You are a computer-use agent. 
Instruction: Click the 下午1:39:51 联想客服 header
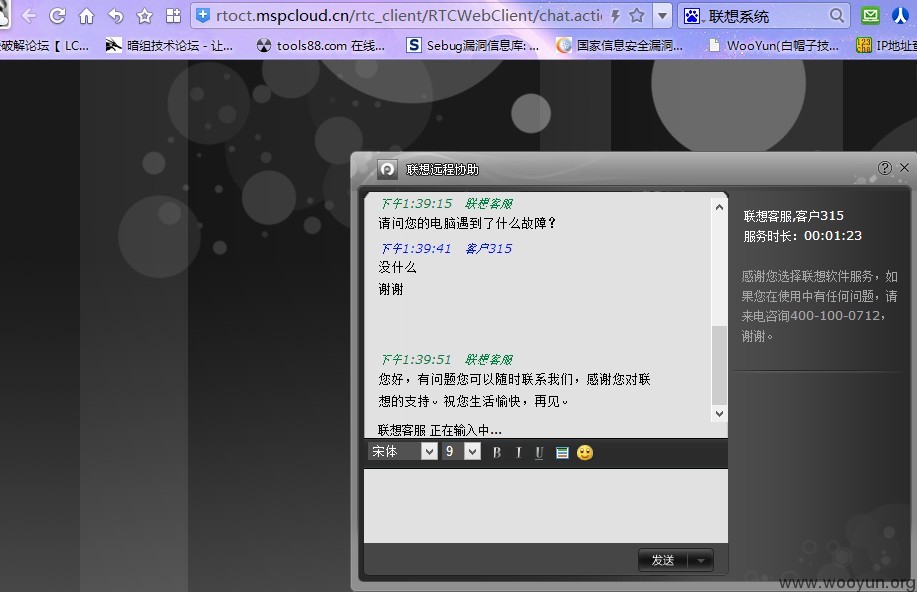(447, 359)
